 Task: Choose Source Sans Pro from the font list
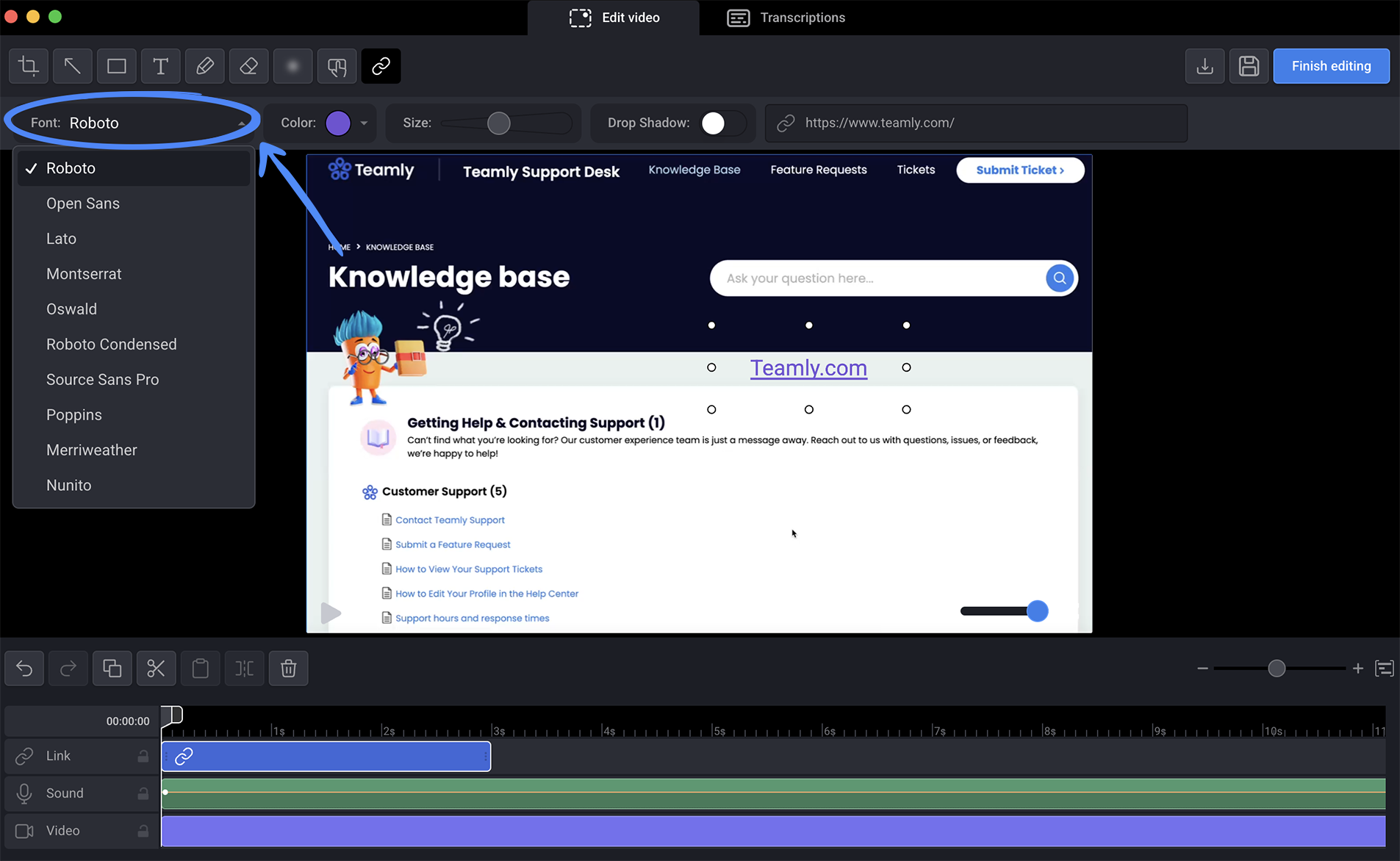tap(134, 380)
